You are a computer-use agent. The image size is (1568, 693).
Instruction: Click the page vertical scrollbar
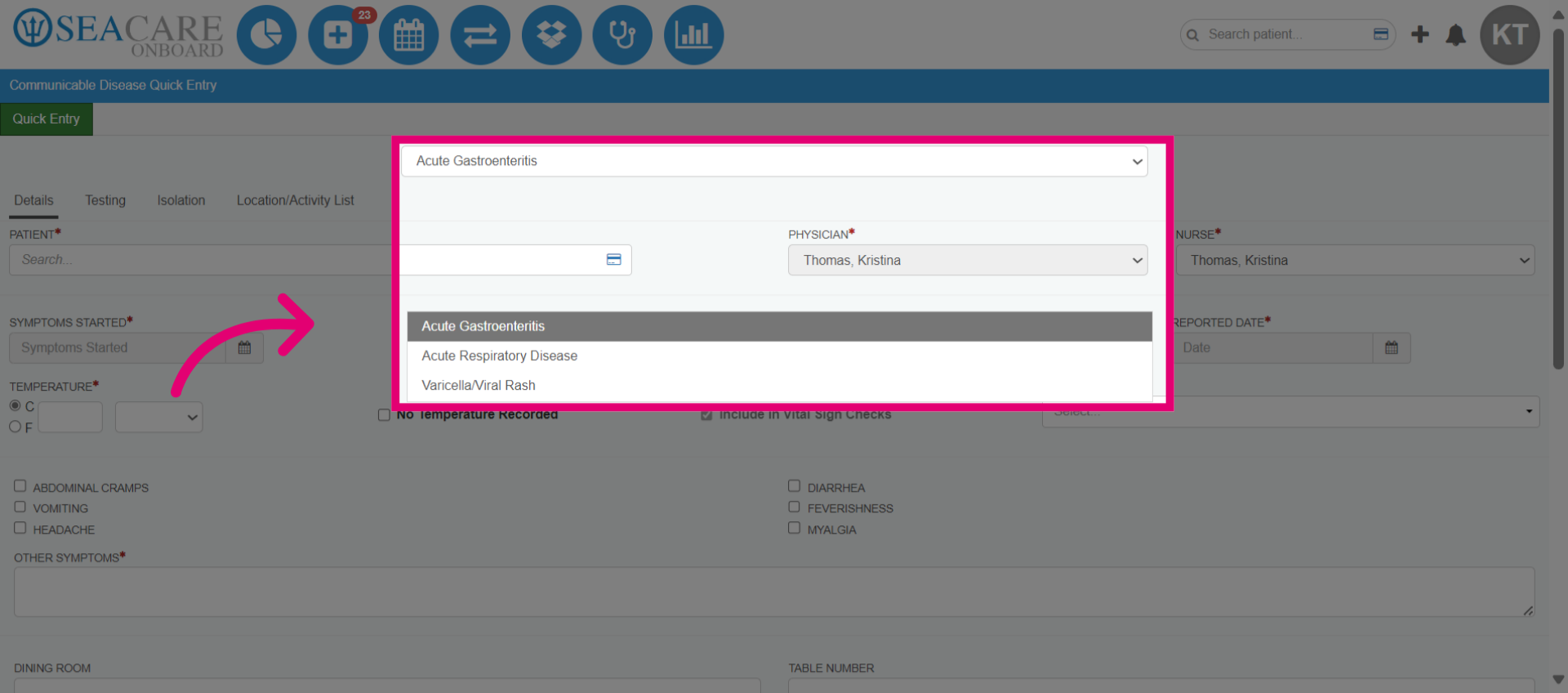pyautogui.click(x=1558, y=199)
